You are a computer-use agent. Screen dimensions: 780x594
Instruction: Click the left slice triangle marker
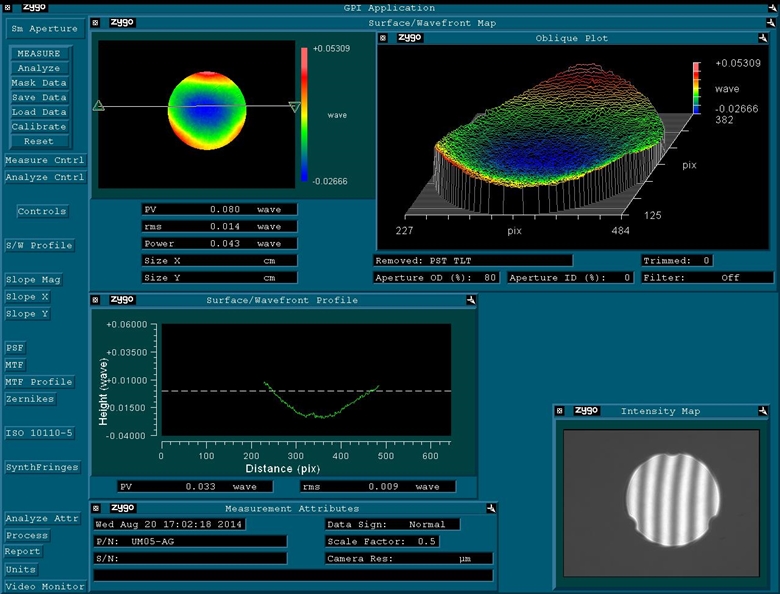[x=98, y=105]
